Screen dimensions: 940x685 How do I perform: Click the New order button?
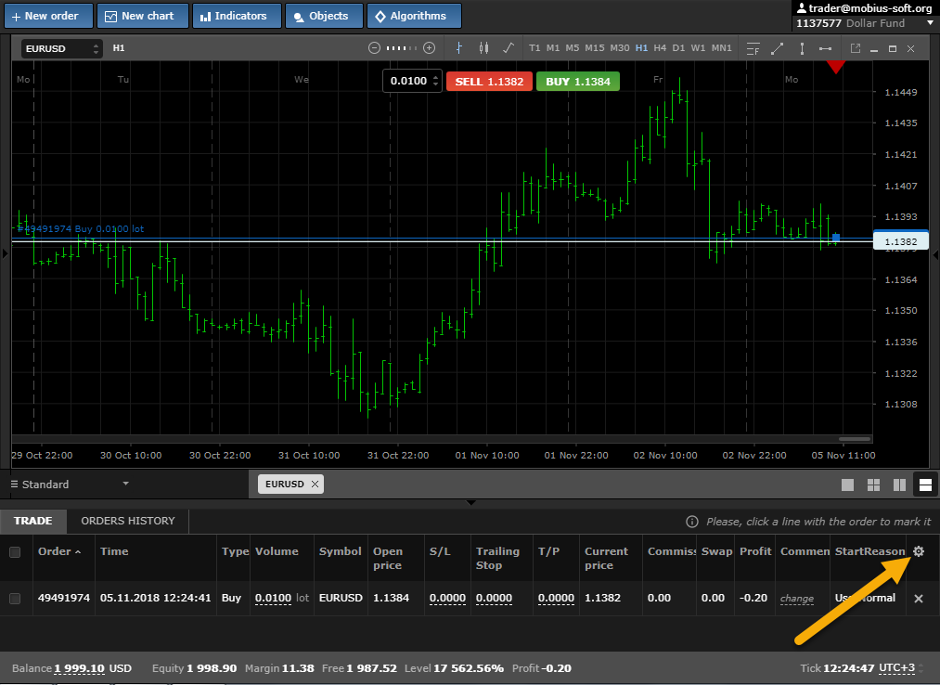49,16
